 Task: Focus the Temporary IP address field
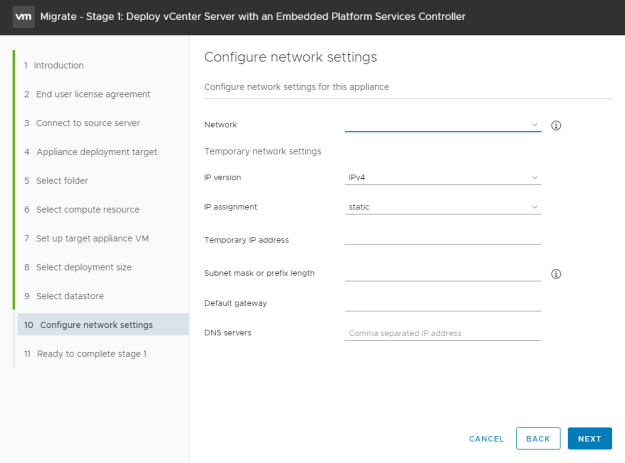[443, 238]
